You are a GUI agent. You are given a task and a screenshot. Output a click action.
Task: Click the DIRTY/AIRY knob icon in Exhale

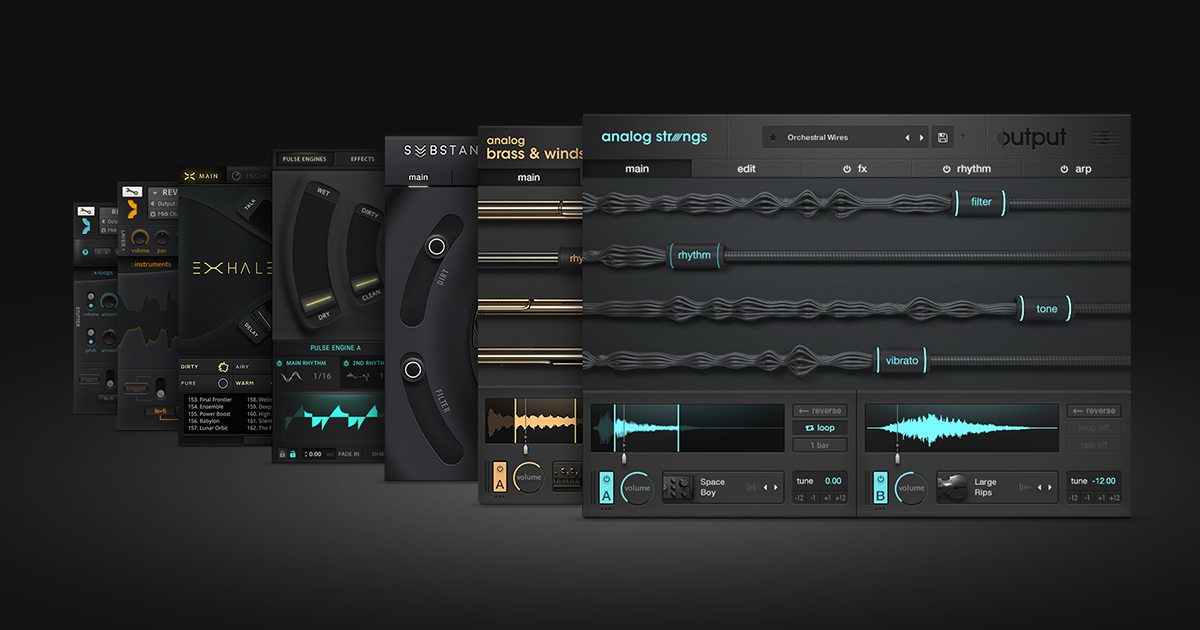[x=223, y=367]
